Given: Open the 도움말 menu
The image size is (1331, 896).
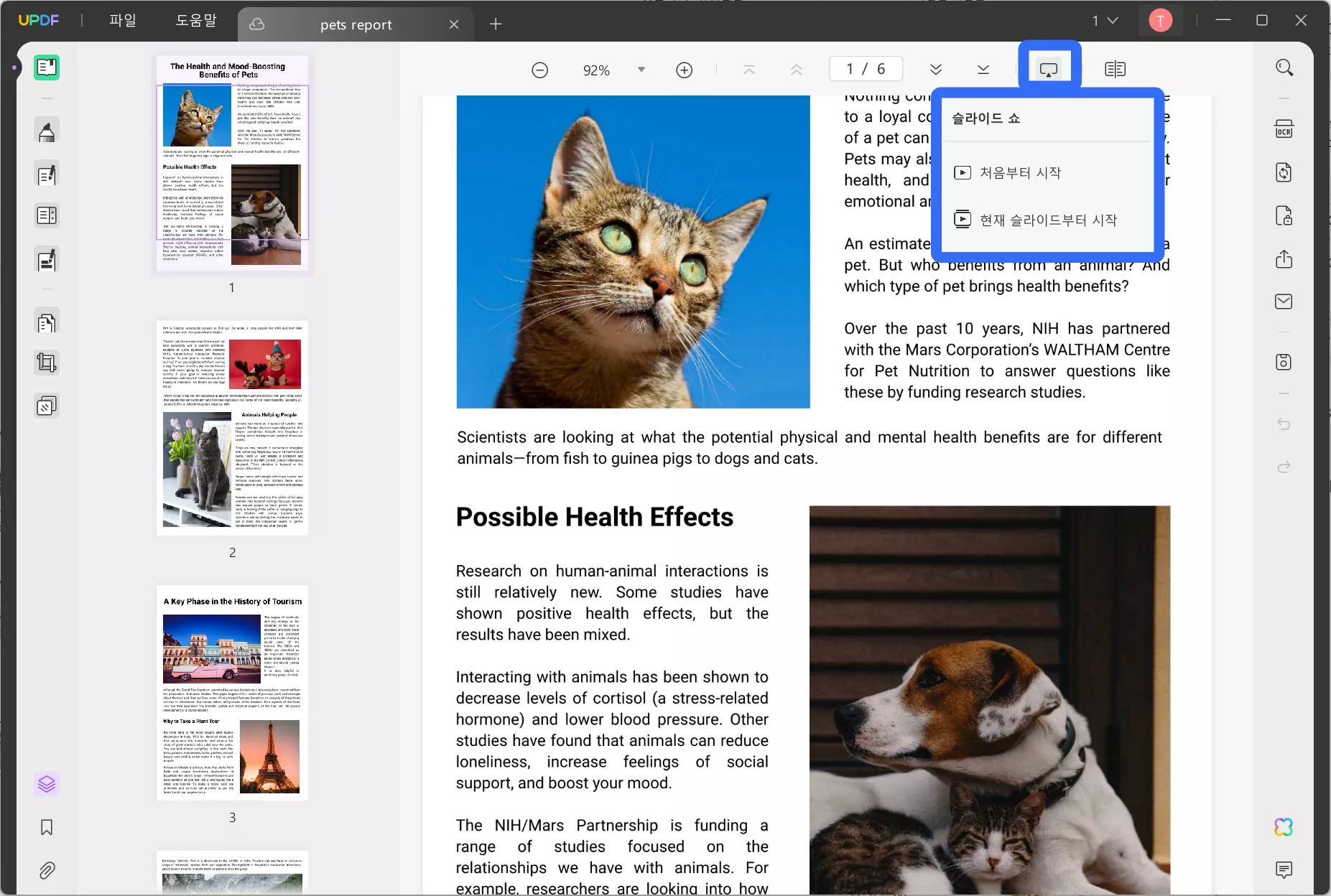Looking at the screenshot, I should tap(196, 21).
